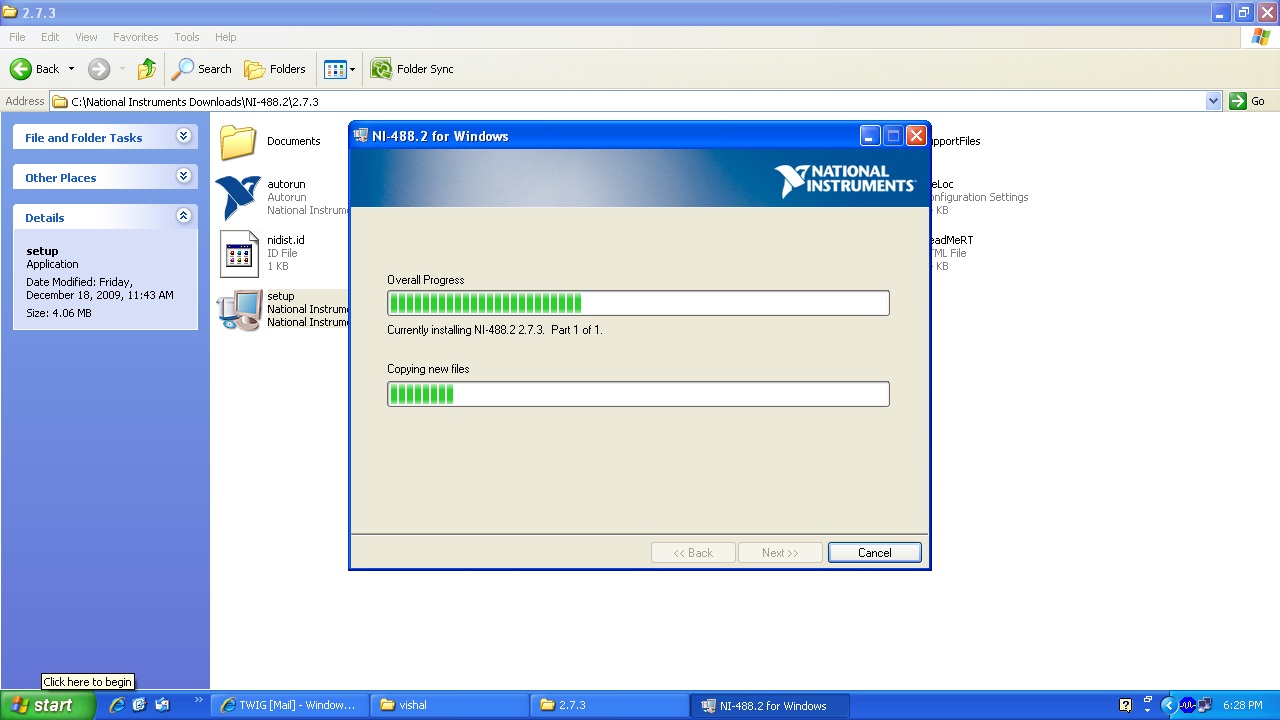
Task: Click the language bar help question-mark icon
Action: (1125, 705)
